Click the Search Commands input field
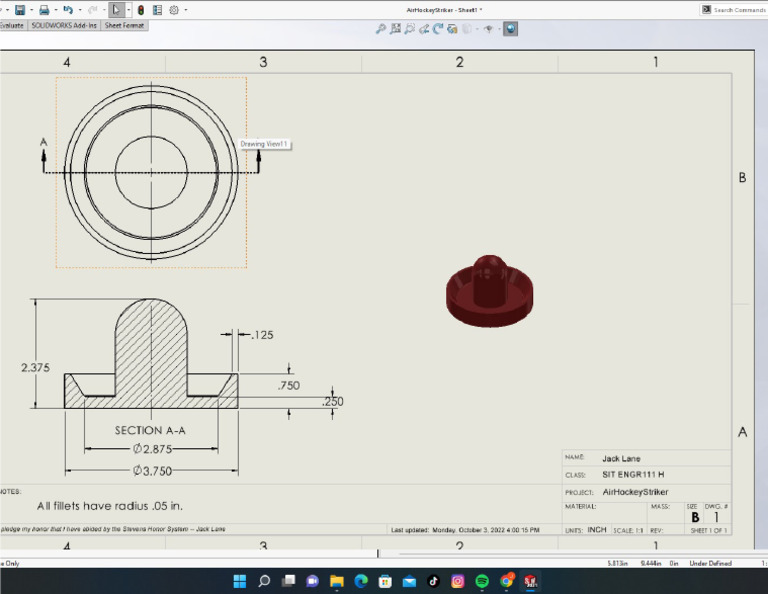This screenshot has height=594, width=768. coord(740,9)
